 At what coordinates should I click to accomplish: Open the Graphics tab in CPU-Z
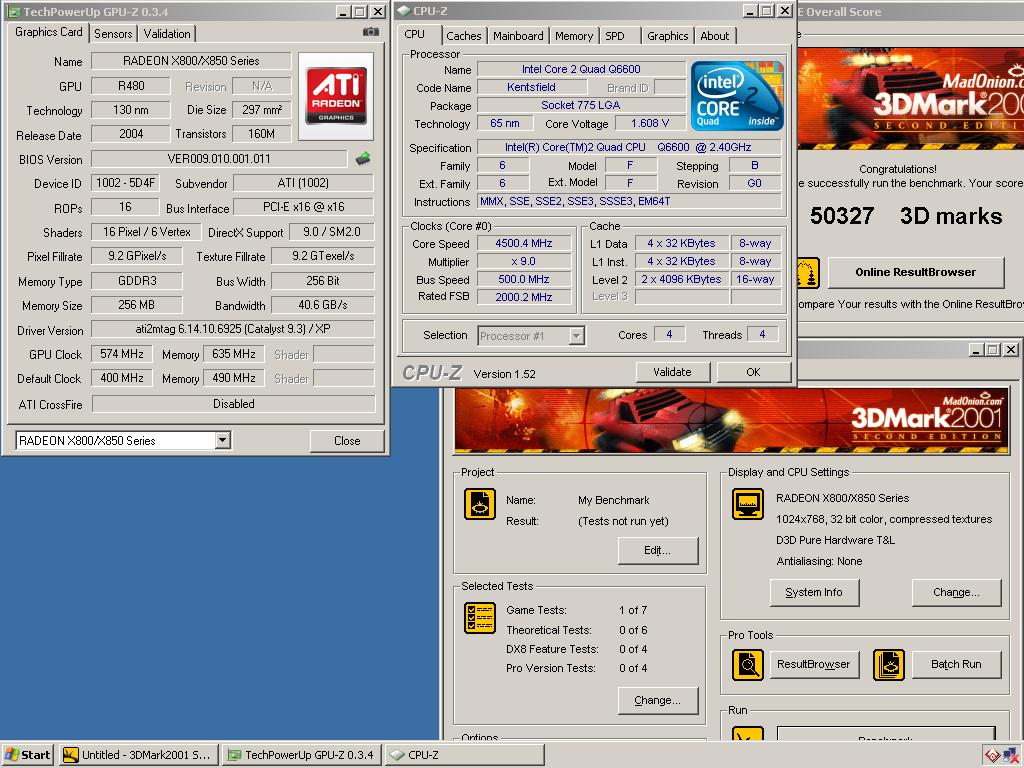point(667,36)
